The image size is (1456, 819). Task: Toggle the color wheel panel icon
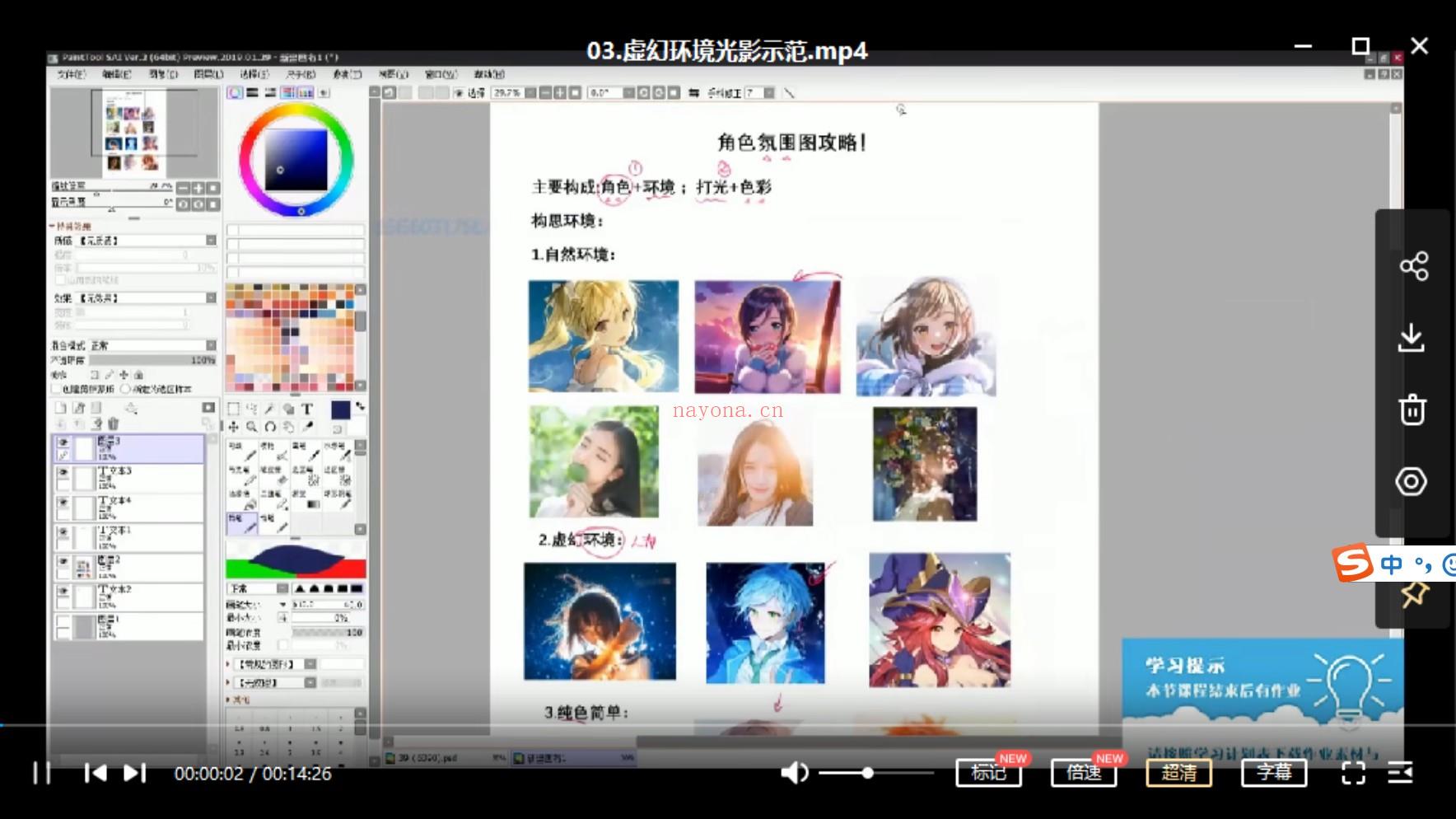235,93
